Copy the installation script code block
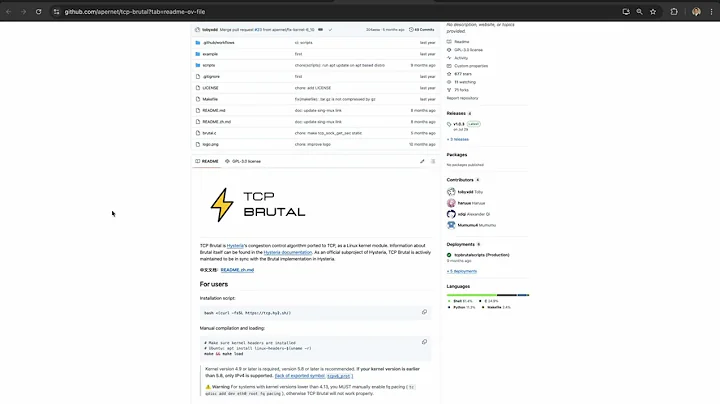720x404 pixels. pyautogui.click(x=424, y=312)
